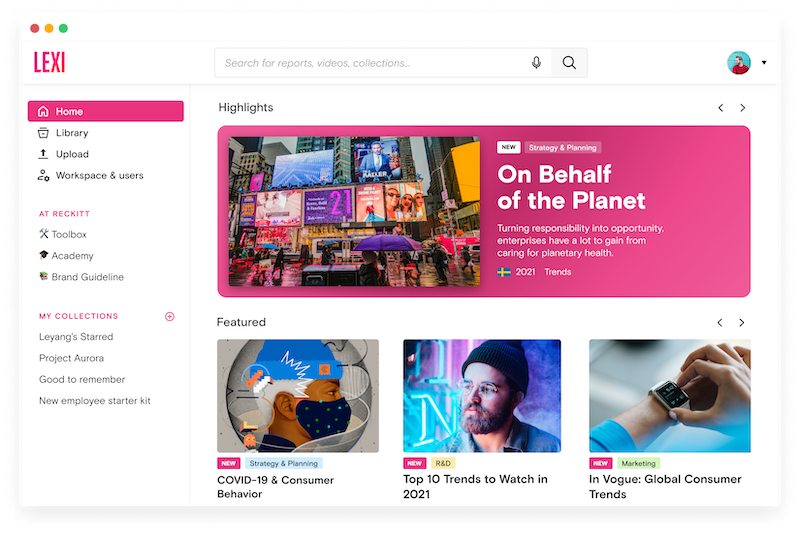The width and height of the screenshot is (800, 535).
Task: Click the Academy graduation cap icon
Action: click(44, 255)
